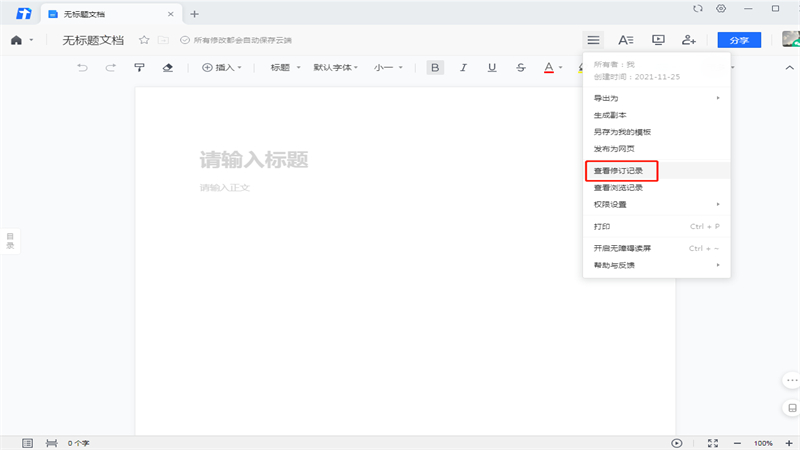Viewport: 800px width, 450px height.
Task: Switch to the 无标题文档 tab
Action: pyautogui.click(x=111, y=14)
